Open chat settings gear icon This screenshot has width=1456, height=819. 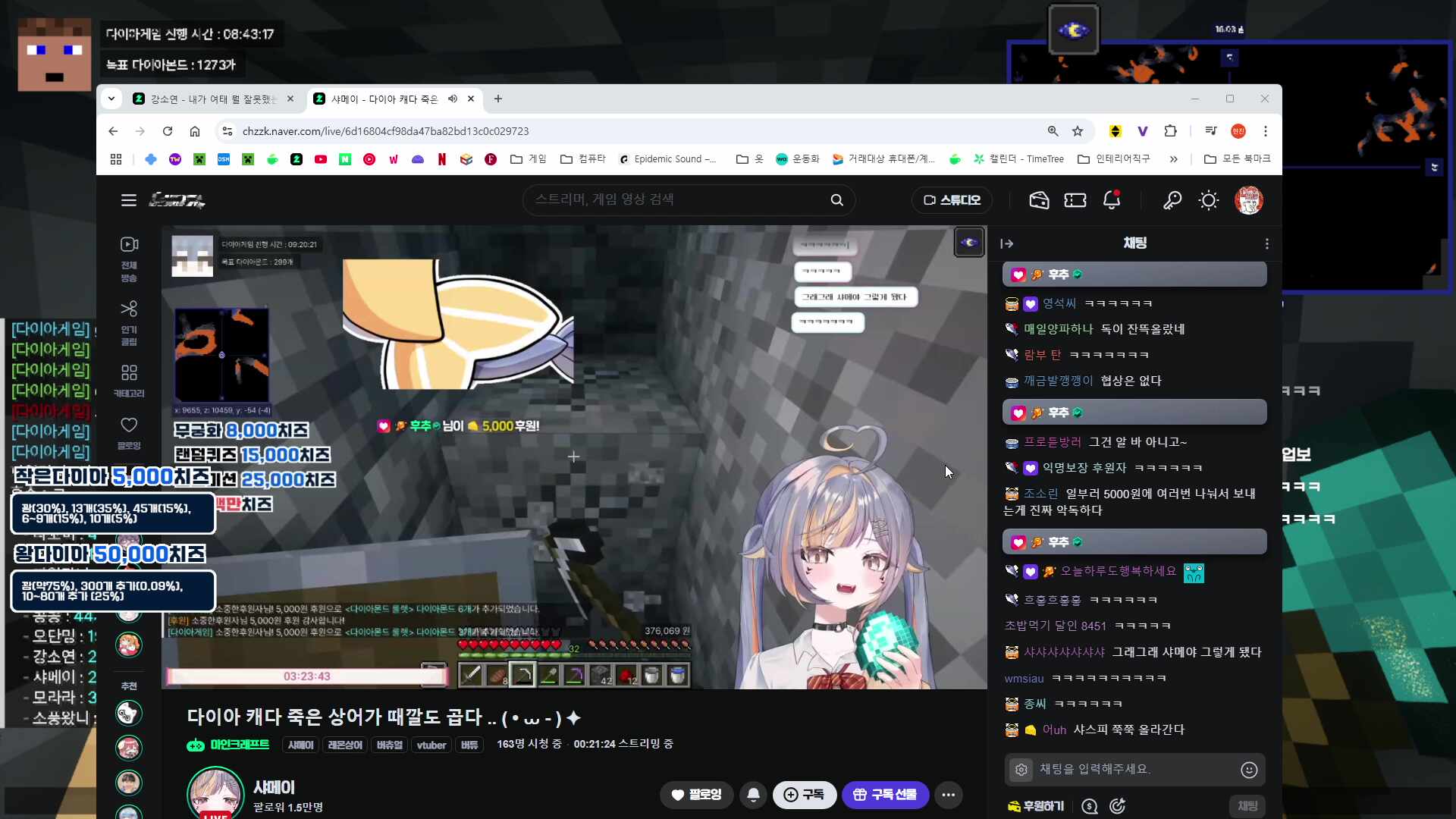coord(1021,770)
